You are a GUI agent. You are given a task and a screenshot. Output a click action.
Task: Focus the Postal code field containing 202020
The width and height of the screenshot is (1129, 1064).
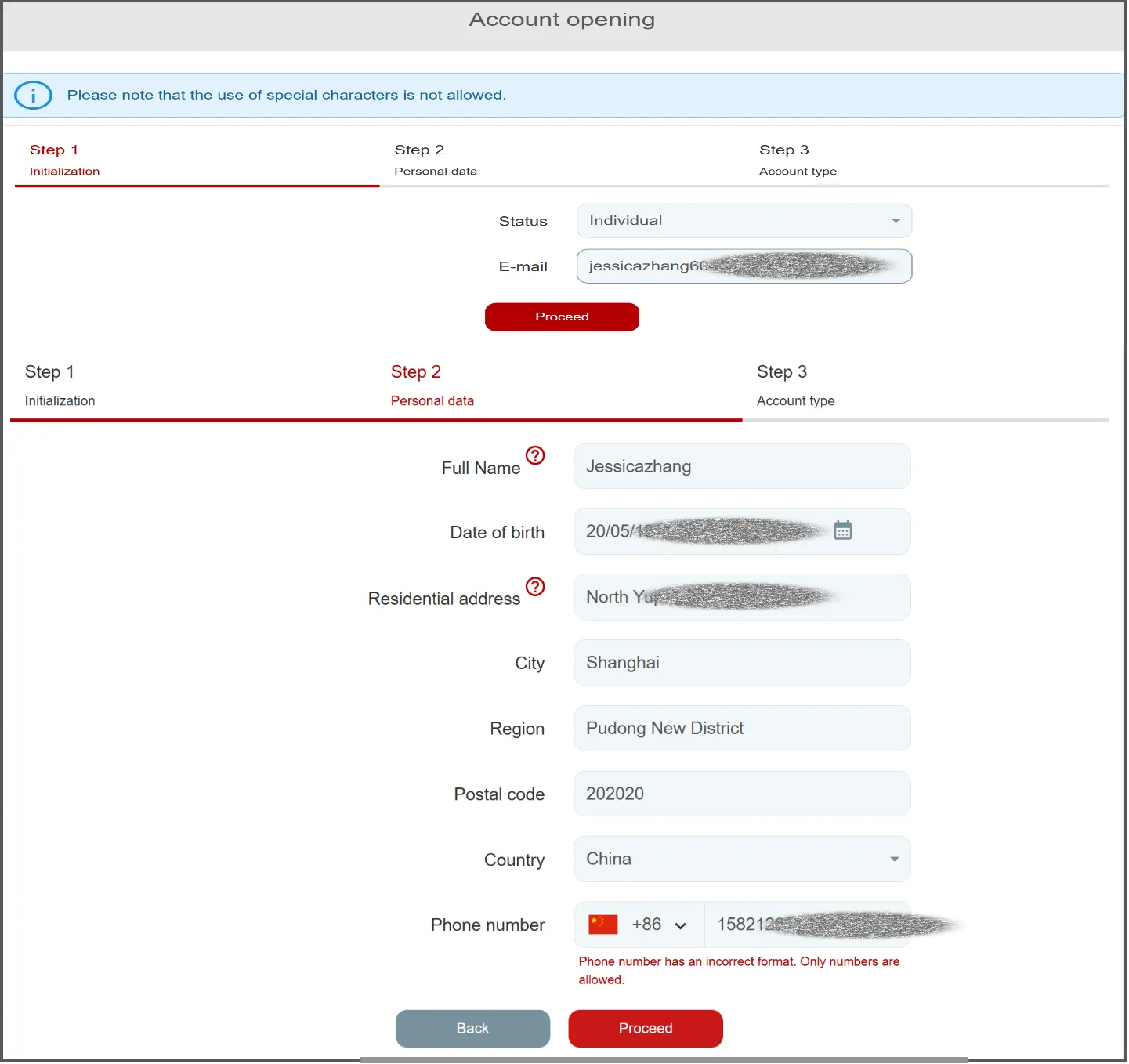coord(742,794)
